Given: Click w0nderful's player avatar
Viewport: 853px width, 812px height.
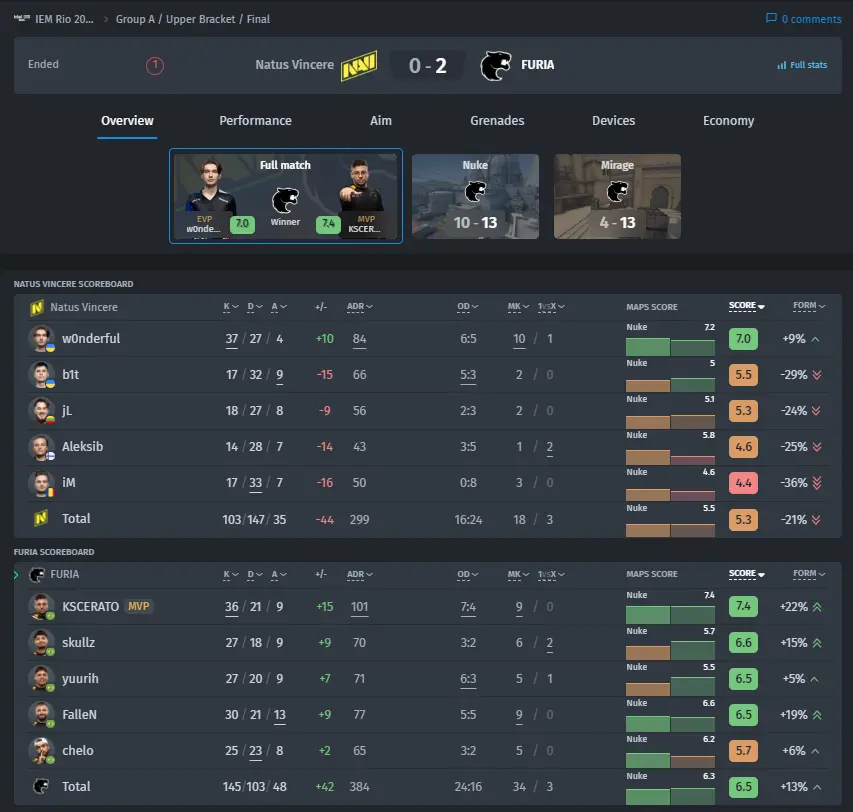Looking at the screenshot, I should (x=41, y=338).
